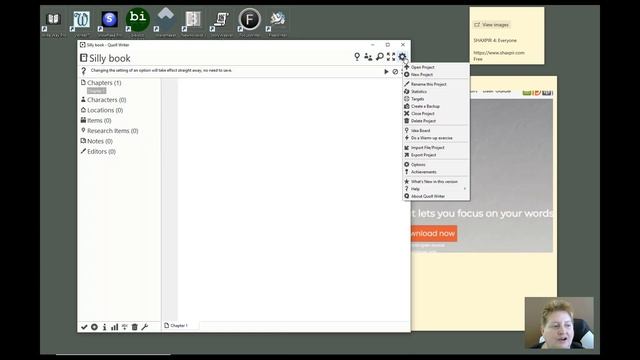This screenshot has height=360, width=640.
Task: Open Options from the project menu
Action: [435, 164]
